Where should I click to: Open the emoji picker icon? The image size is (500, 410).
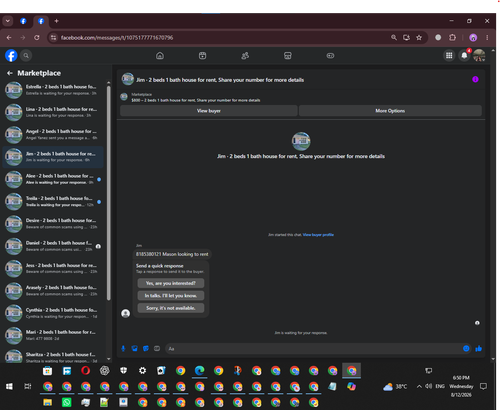pyautogui.click(x=466, y=349)
